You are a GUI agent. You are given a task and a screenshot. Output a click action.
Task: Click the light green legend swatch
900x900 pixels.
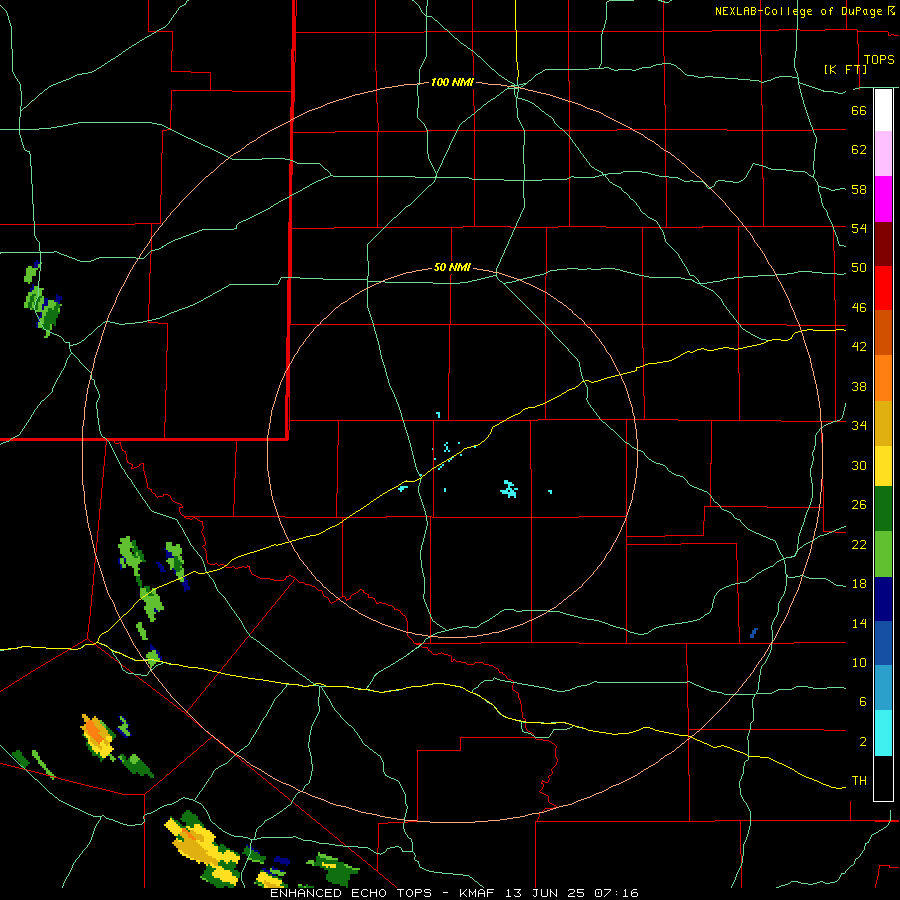point(883,554)
